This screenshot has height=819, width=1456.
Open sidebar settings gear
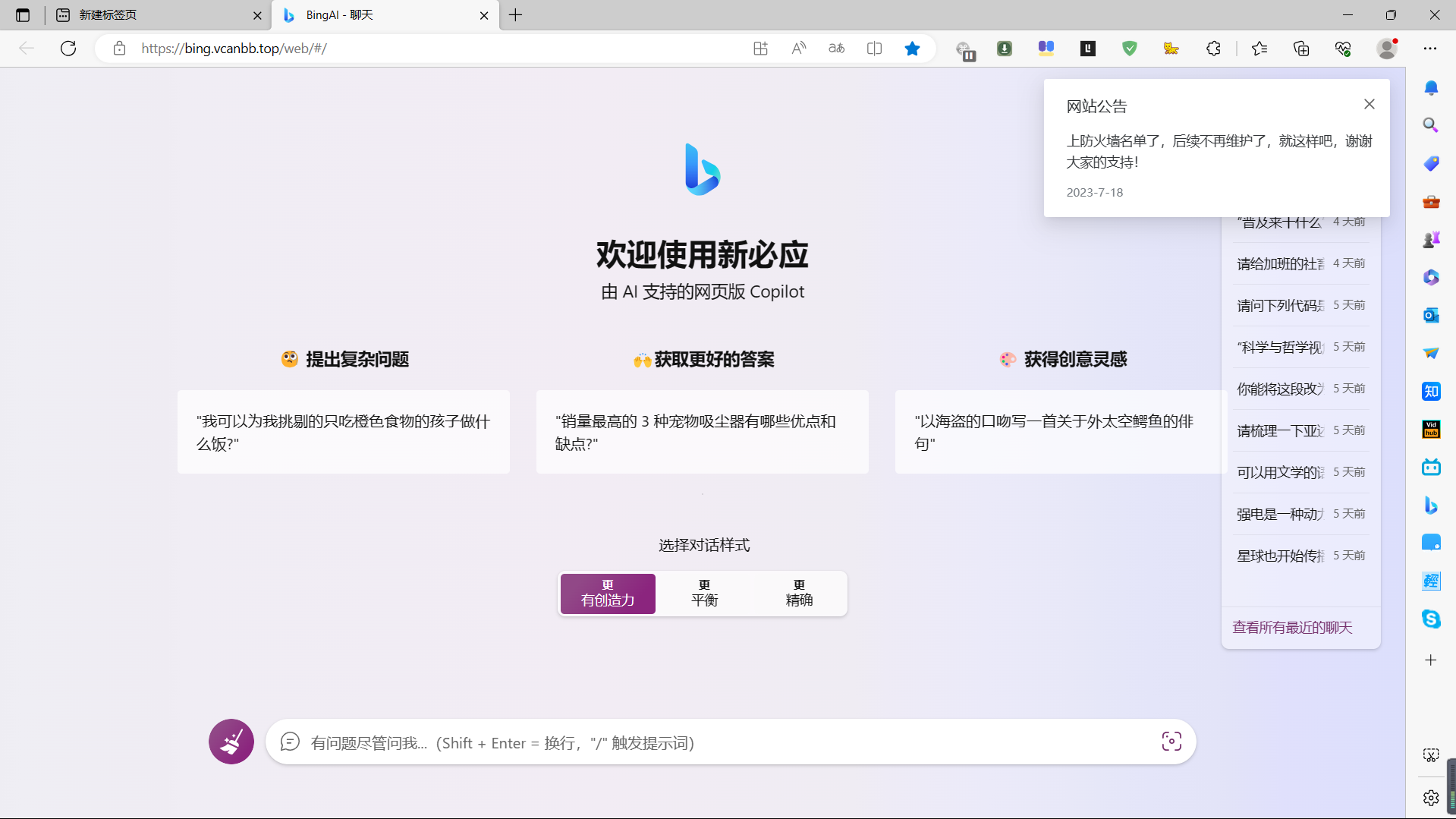click(1431, 798)
